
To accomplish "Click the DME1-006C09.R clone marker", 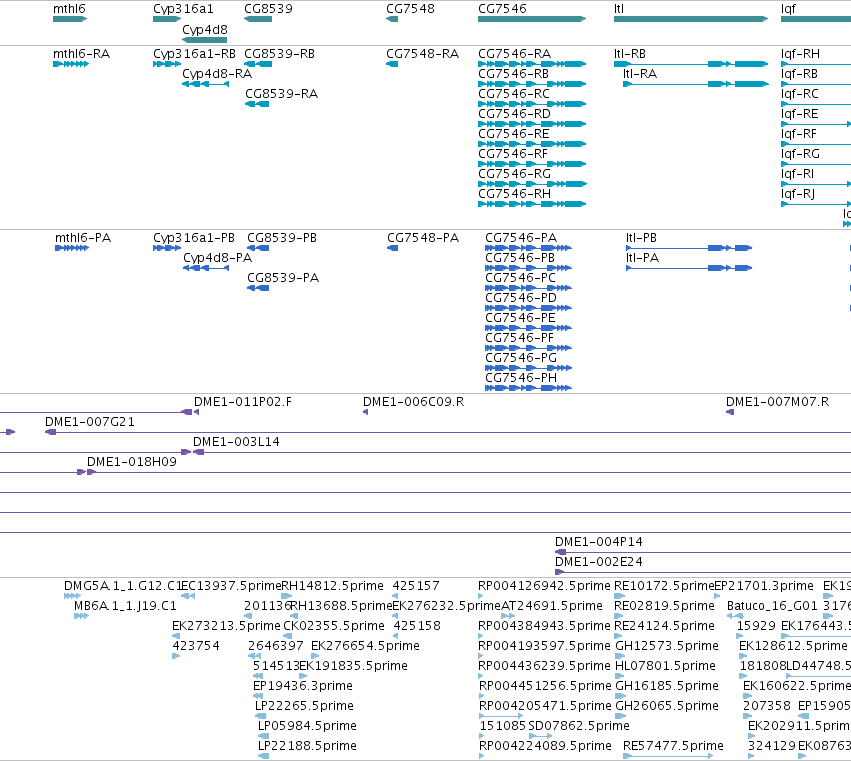I will pyautogui.click(x=365, y=413).
